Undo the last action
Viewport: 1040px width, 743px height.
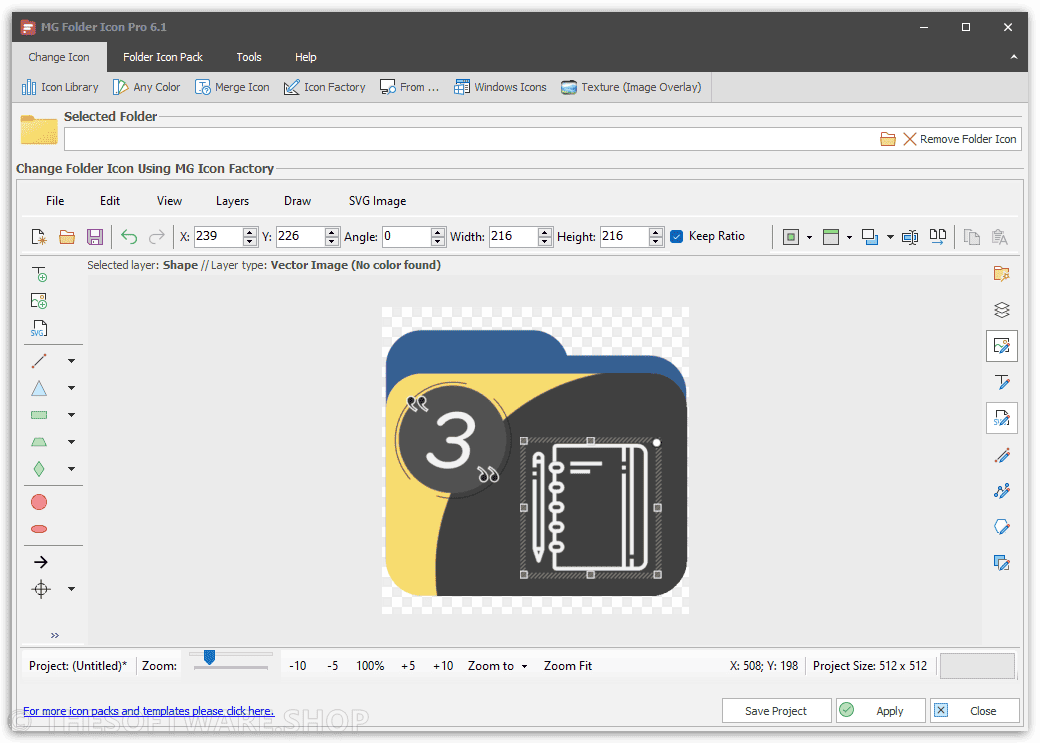point(129,237)
